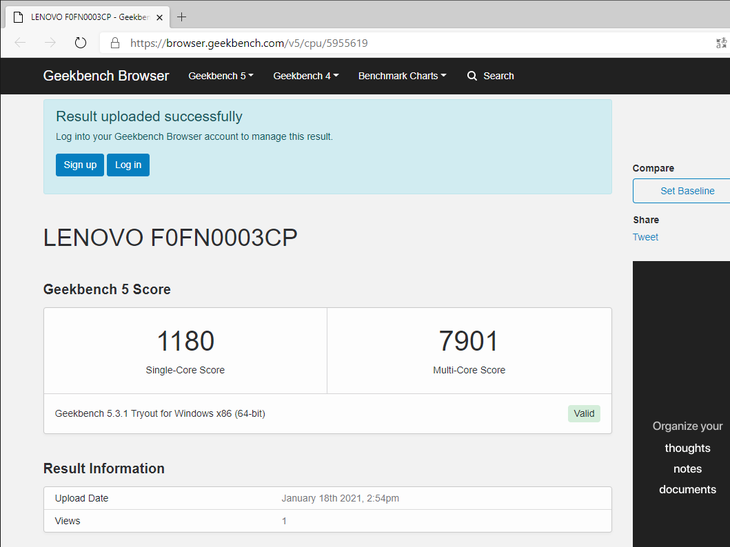The image size is (730, 547).
Task: Click 'January 18th 2021, 2:54pm' value
Action: 340,498
